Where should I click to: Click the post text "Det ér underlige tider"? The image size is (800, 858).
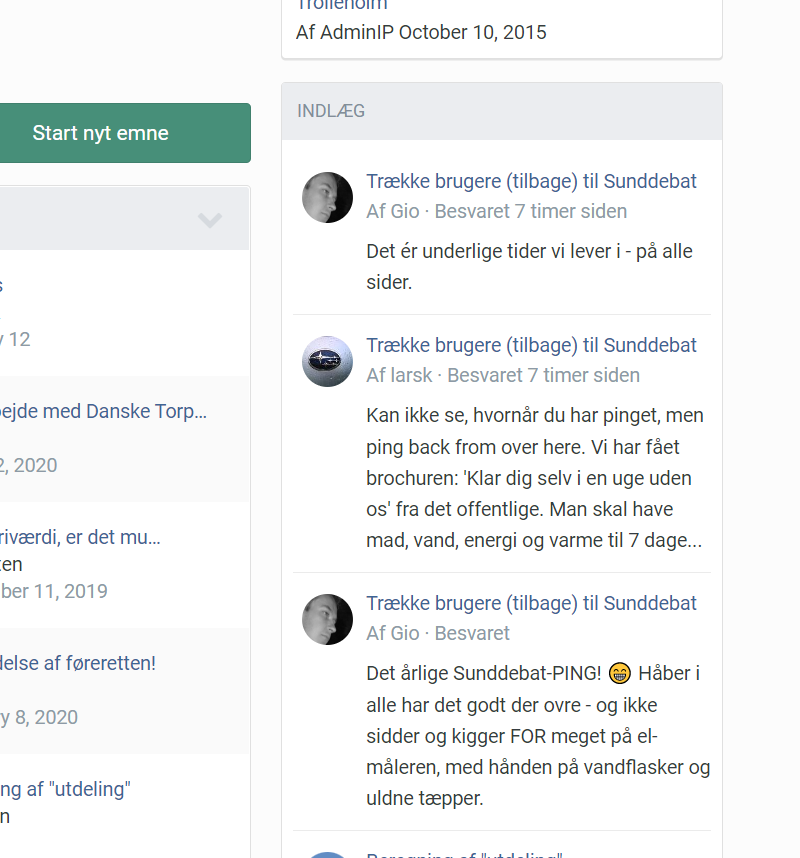(x=529, y=266)
